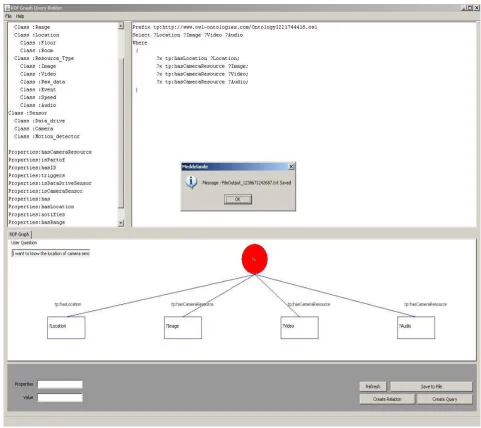Select 'Properties:hasLocation' in the list
This screenshot has width=481, height=428.
click(41, 207)
